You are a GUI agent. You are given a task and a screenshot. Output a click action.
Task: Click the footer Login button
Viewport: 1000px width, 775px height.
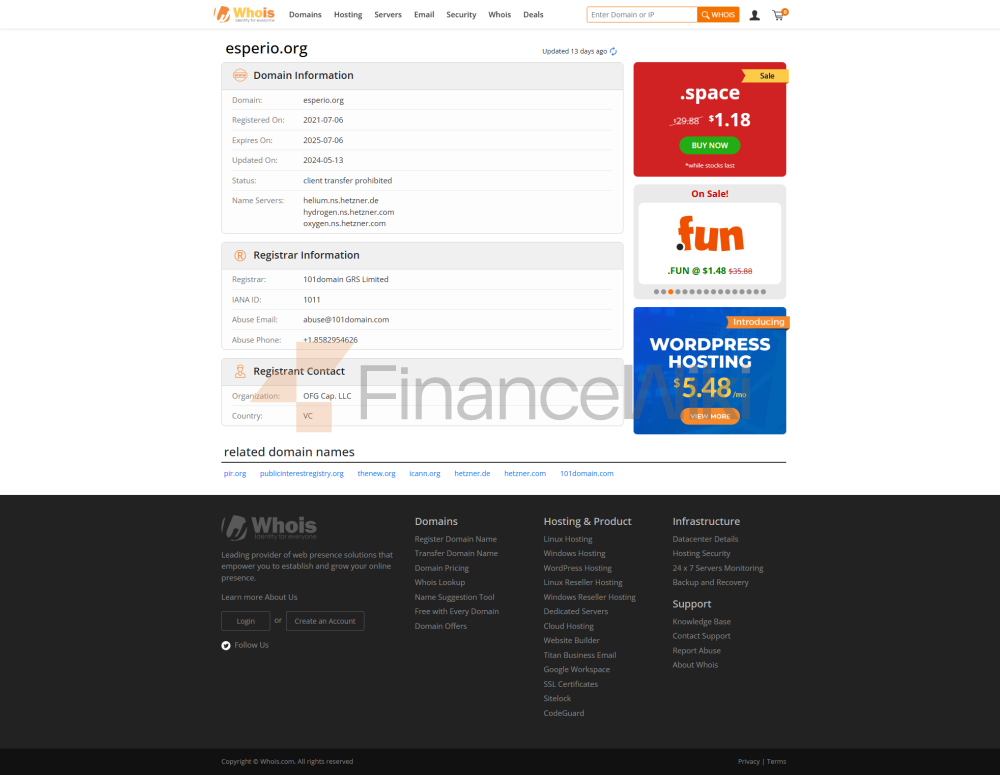[246, 621]
